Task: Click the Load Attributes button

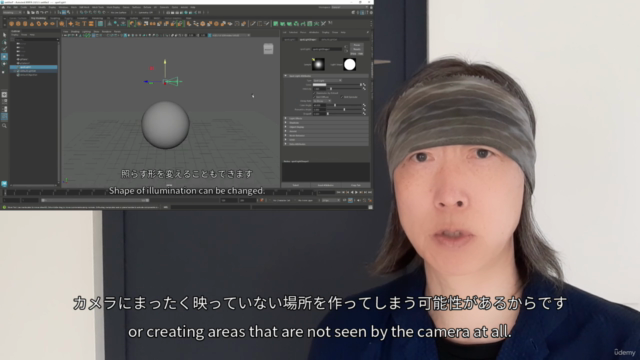Action: point(326,185)
